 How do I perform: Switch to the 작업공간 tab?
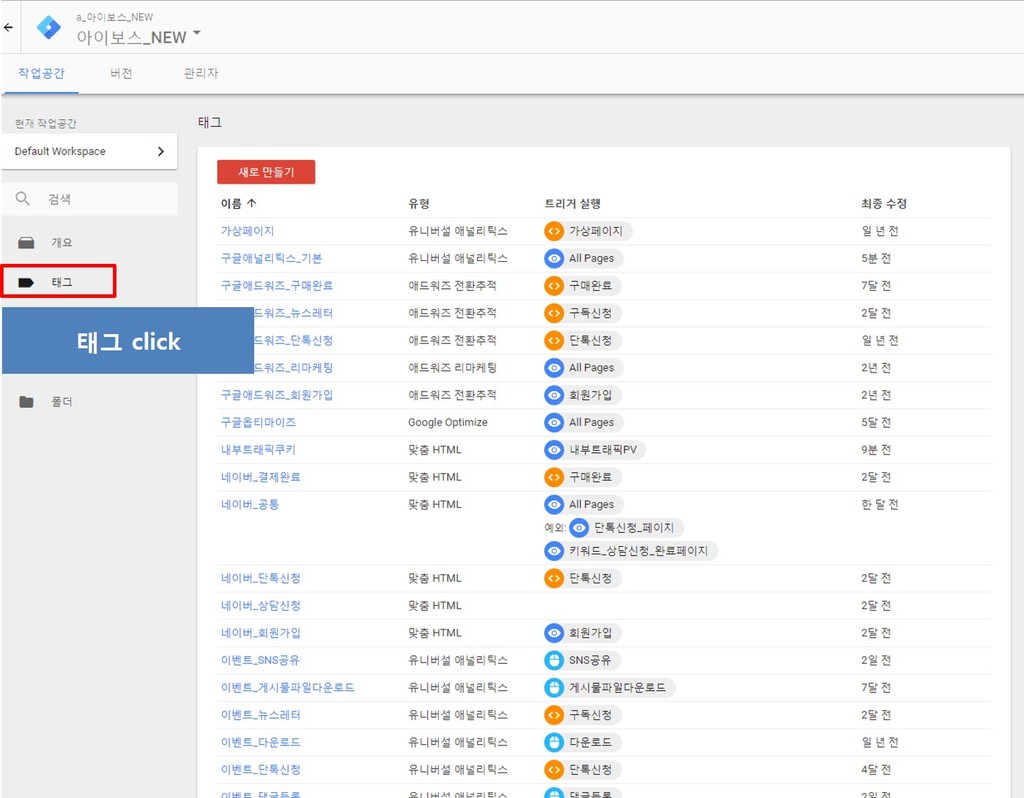click(x=41, y=73)
